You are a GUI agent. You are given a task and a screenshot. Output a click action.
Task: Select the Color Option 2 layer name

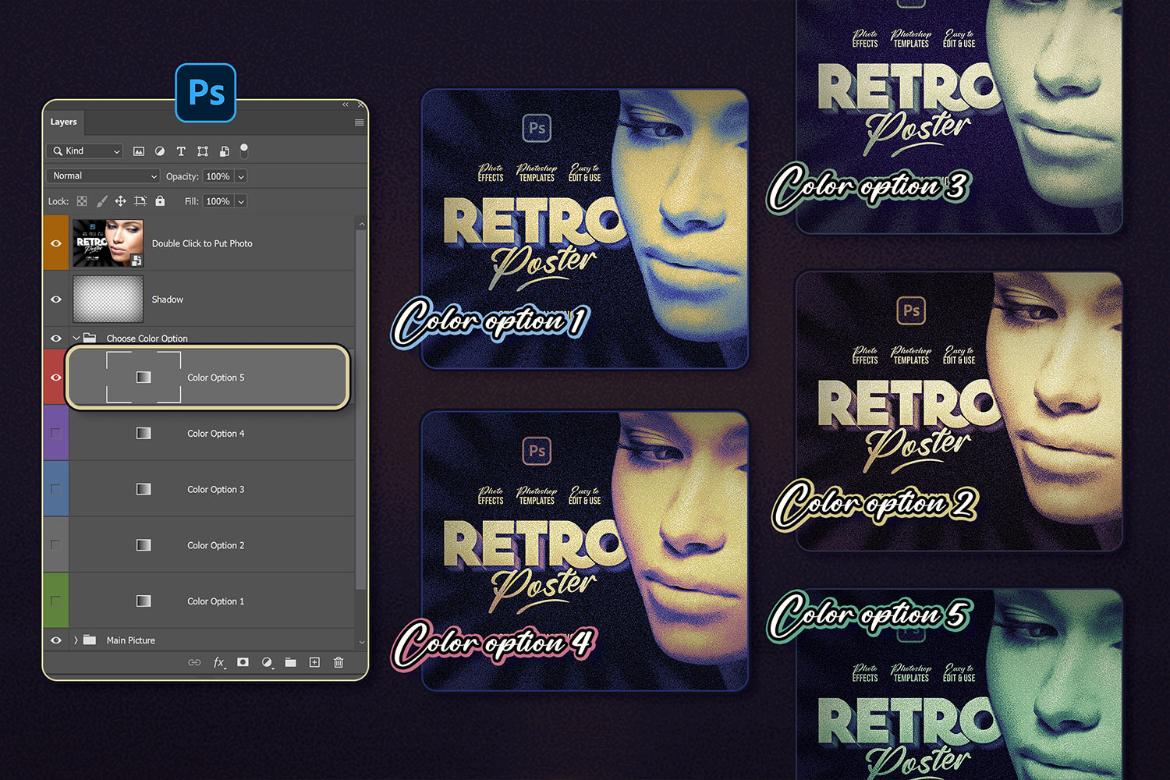(x=216, y=546)
